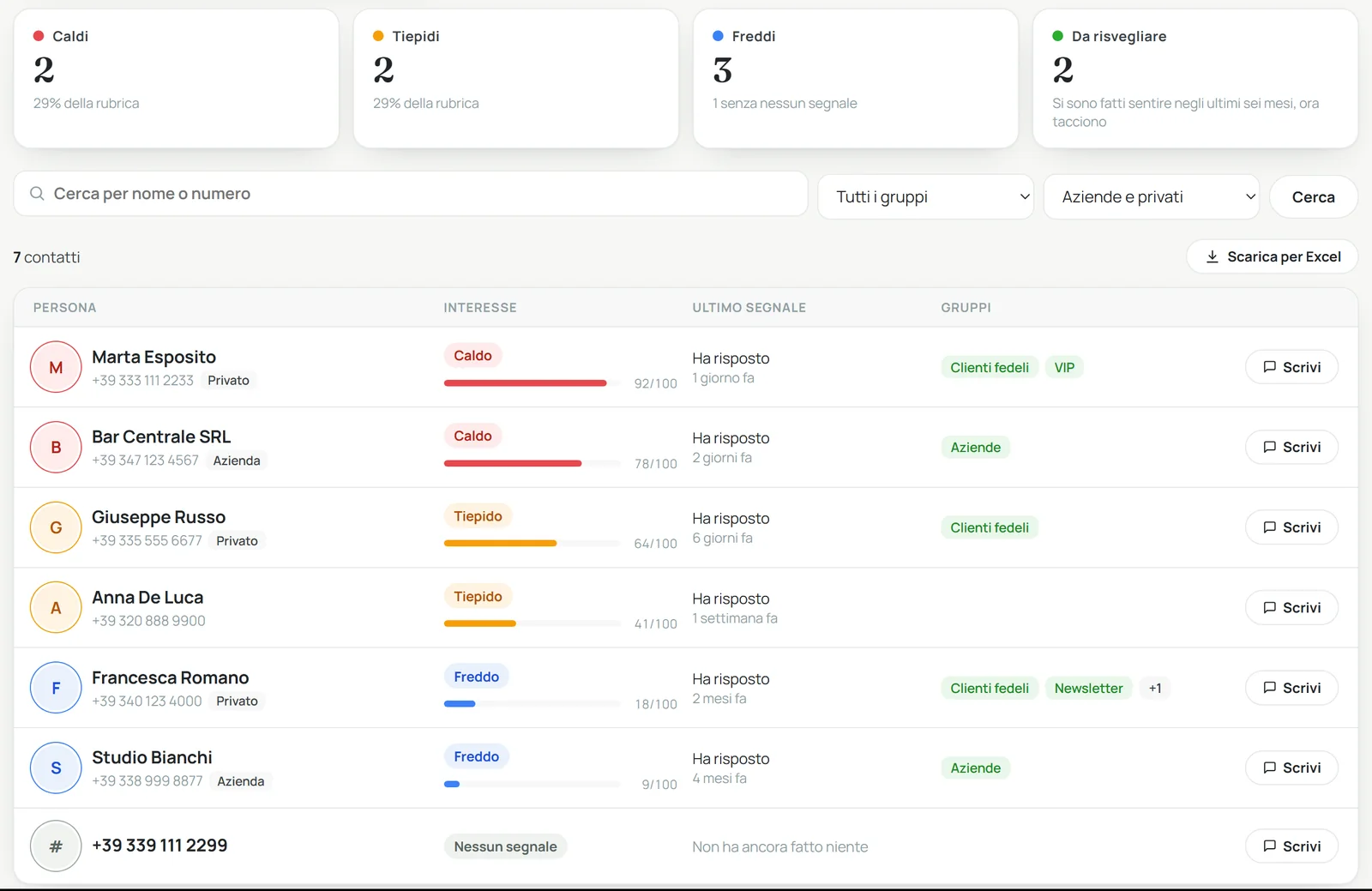1372x891 pixels.
Task: Click the name Francesca Romano
Action: (x=170, y=678)
